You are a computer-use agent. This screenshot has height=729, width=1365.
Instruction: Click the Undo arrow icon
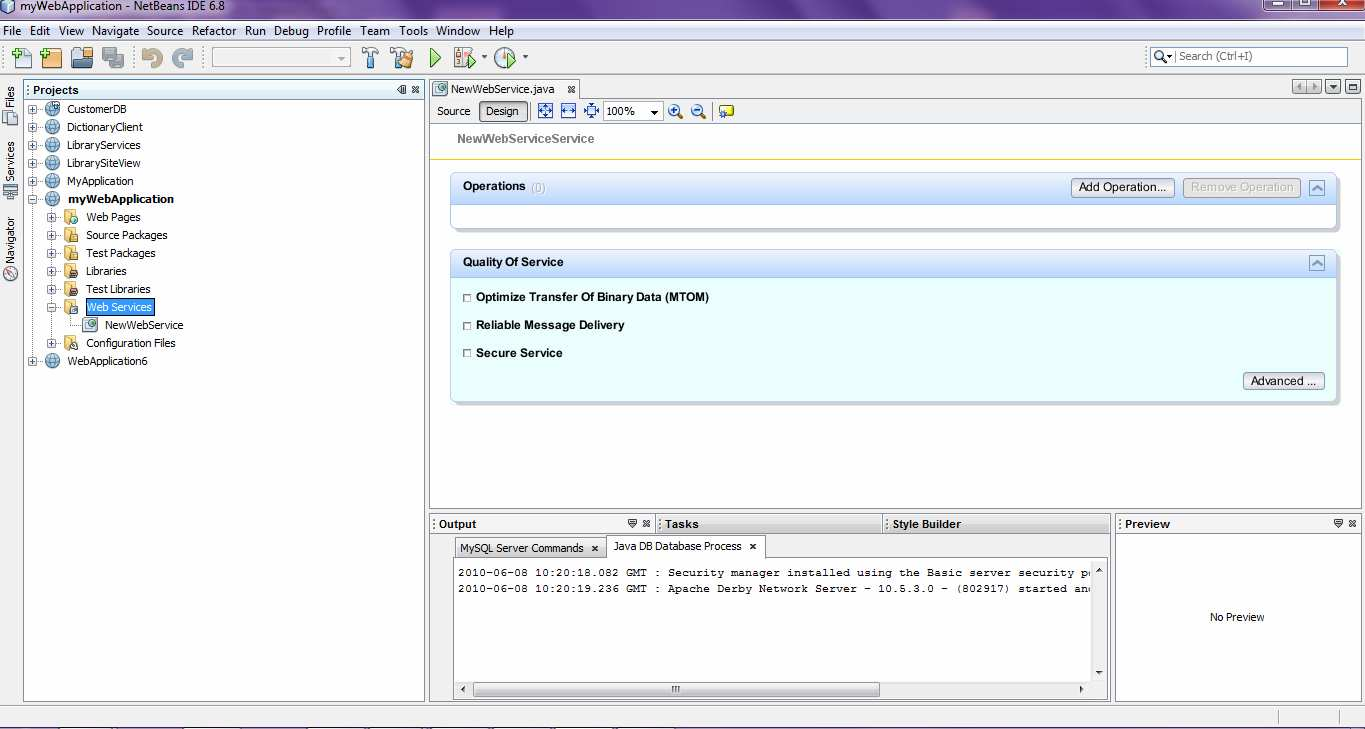152,58
